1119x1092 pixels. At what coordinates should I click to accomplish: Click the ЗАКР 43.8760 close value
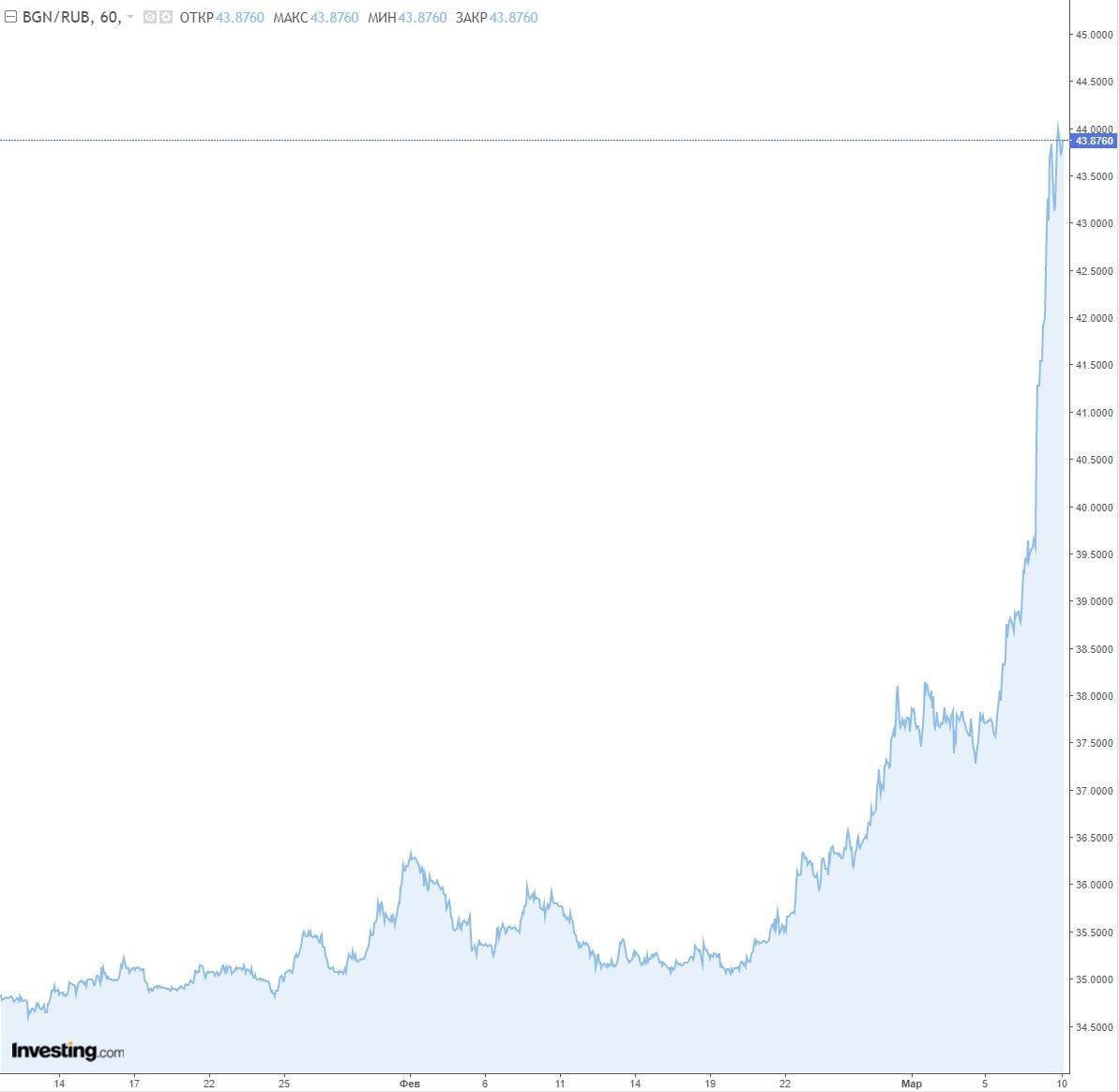pyautogui.click(x=496, y=17)
